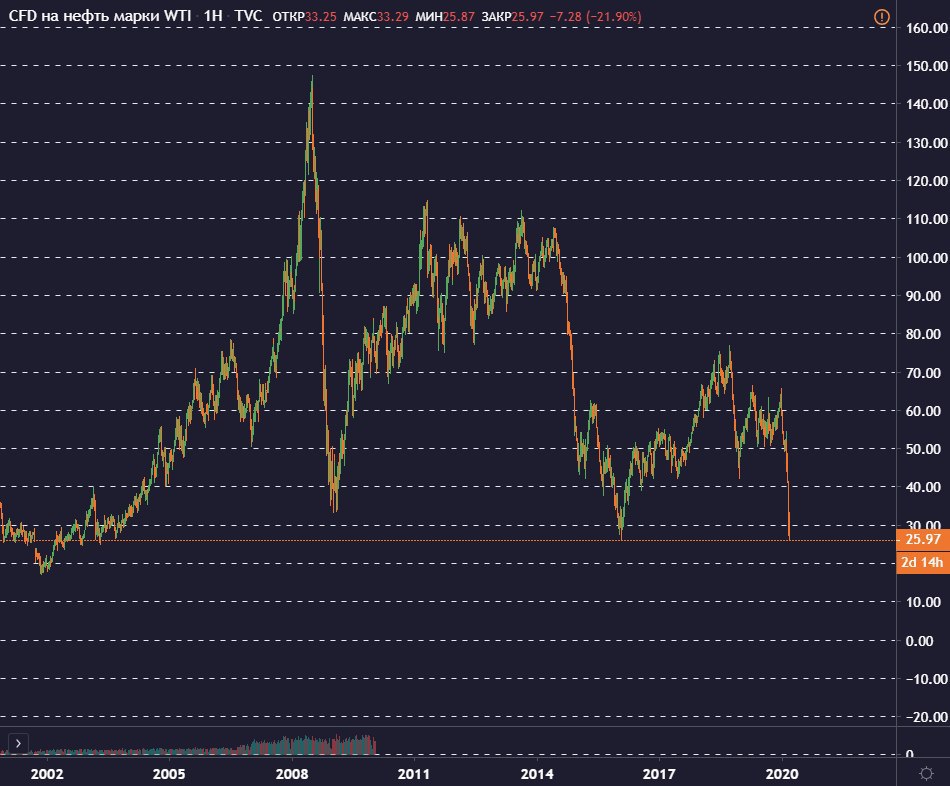Click the 130.00 price axis label

click(926, 143)
